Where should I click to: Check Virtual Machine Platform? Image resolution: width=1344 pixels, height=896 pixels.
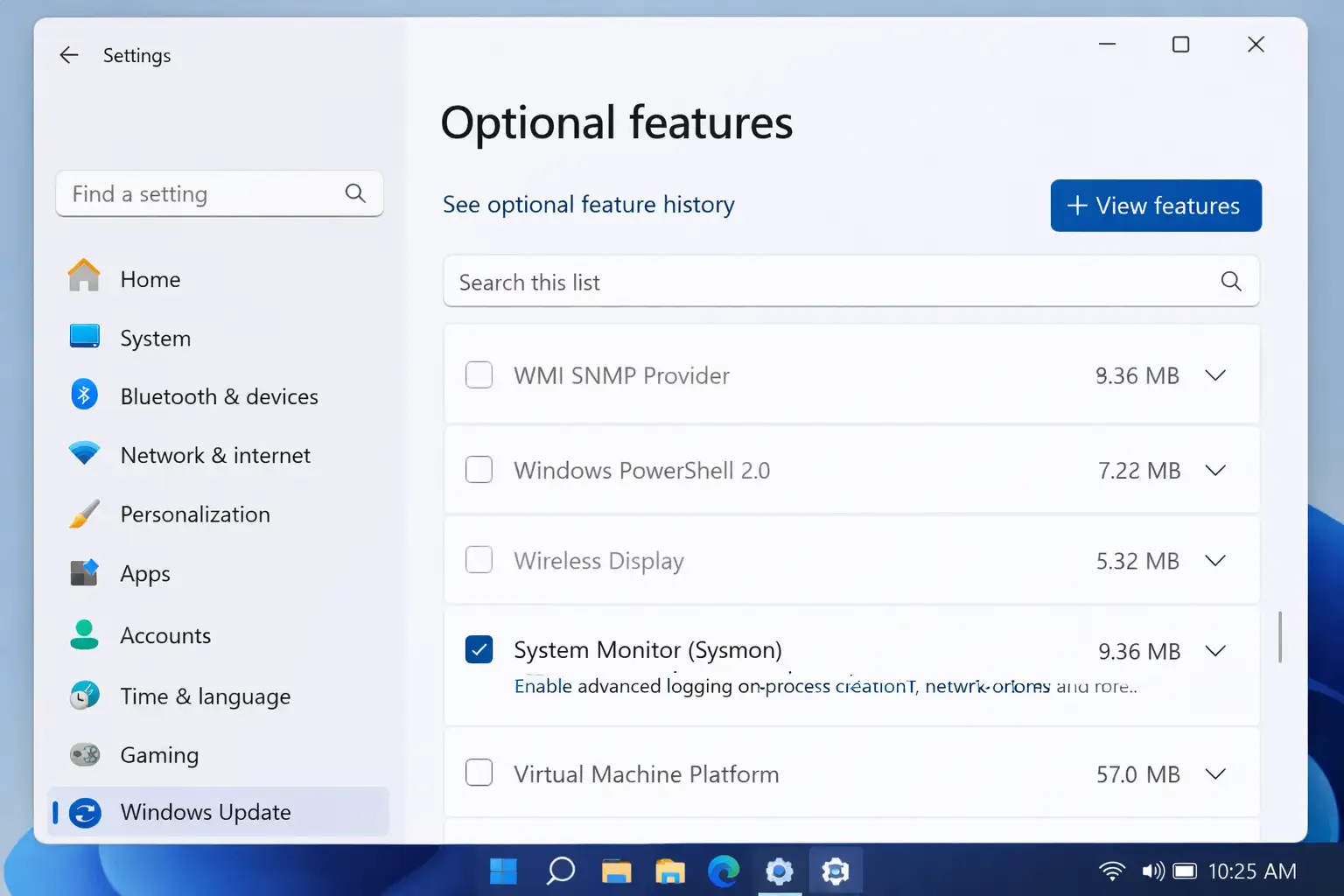[x=479, y=773]
